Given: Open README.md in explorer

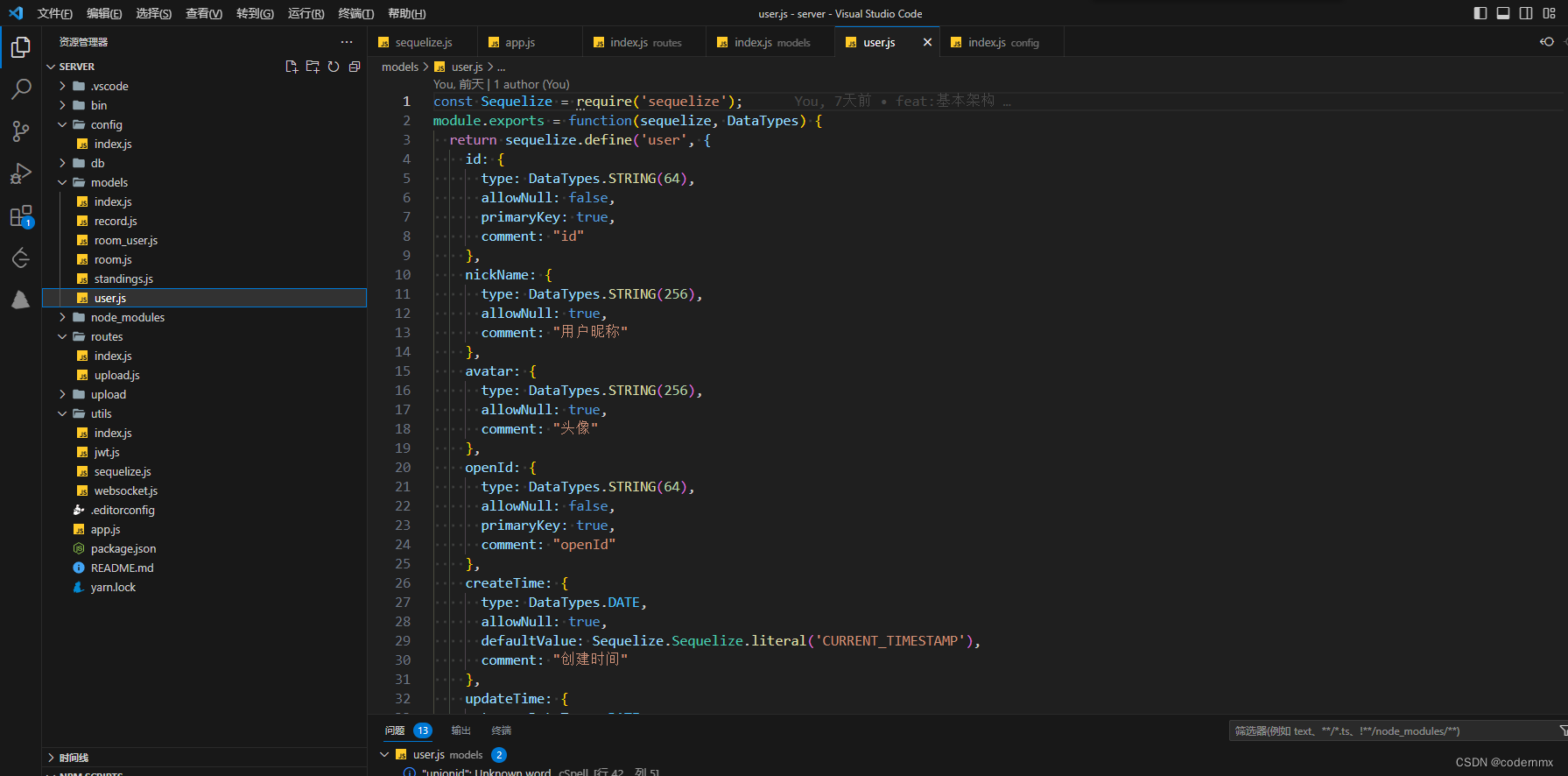Looking at the screenshot, I should pyautogui.click(x=122, y=568).
